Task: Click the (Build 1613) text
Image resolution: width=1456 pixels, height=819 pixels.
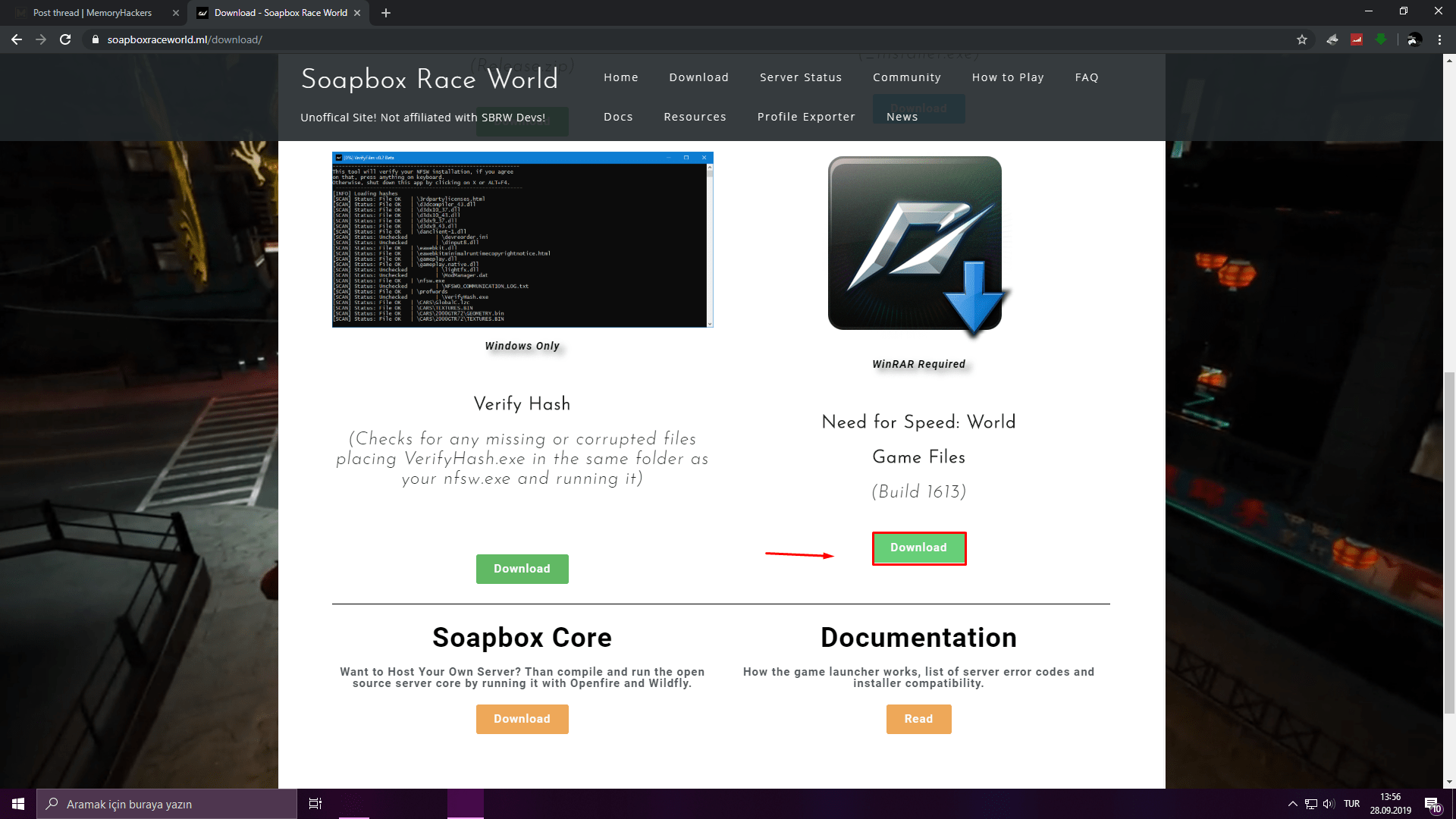Action: point(919,492)
